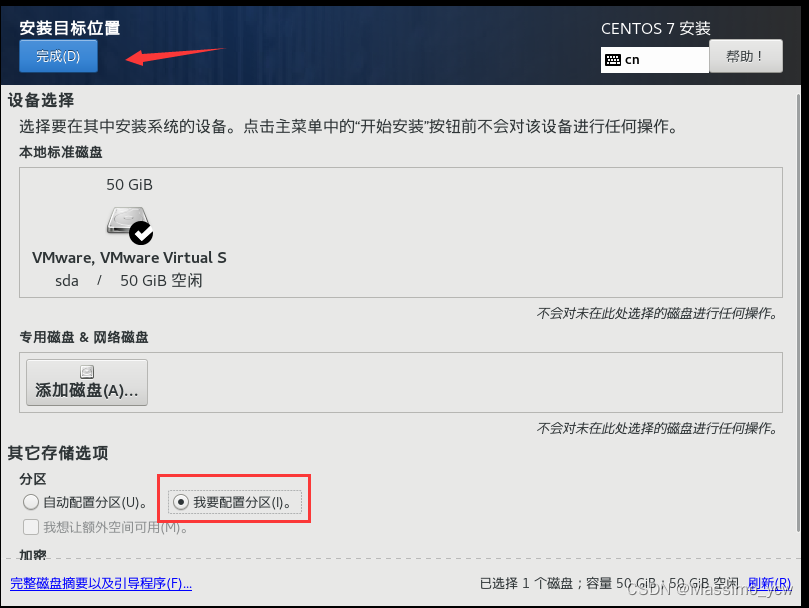
Task: Click the VMware, VMware Virtual S disk name
Action: pyautogui.click(x=129, y=258)
